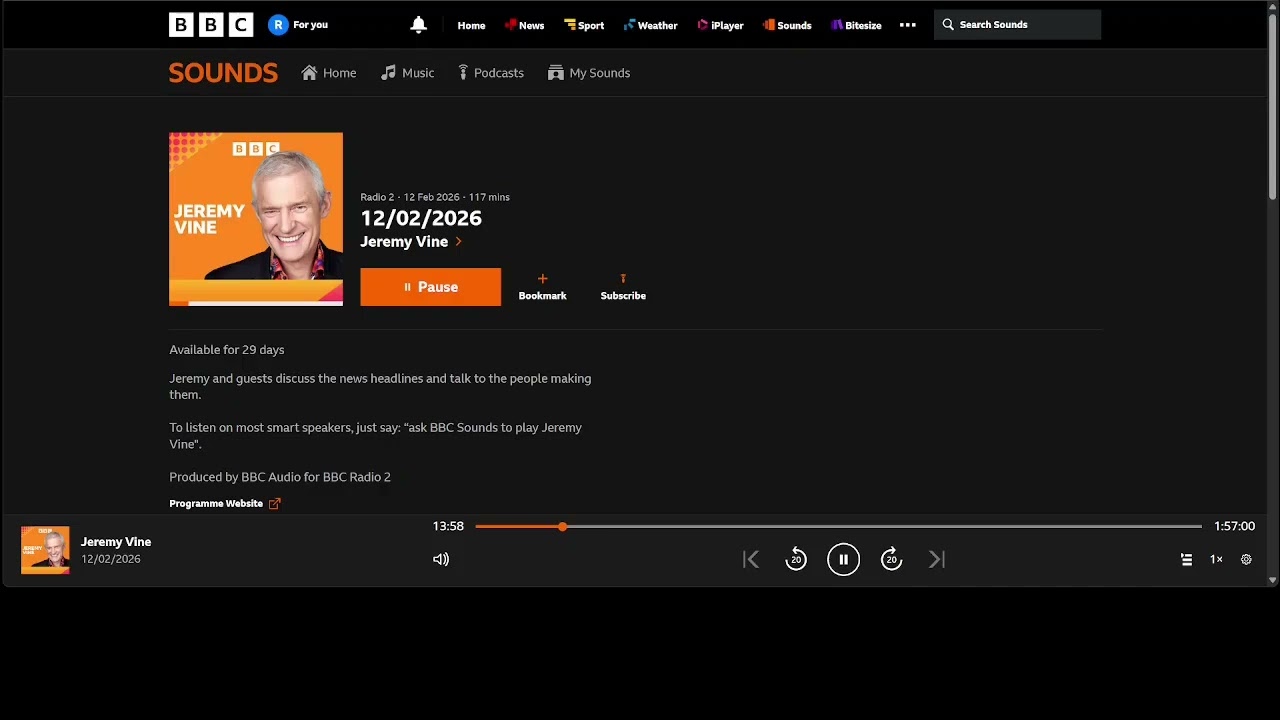Change playback speed 1×
The height and width of the screenshot is (720, 1280).
point(1216,560)
